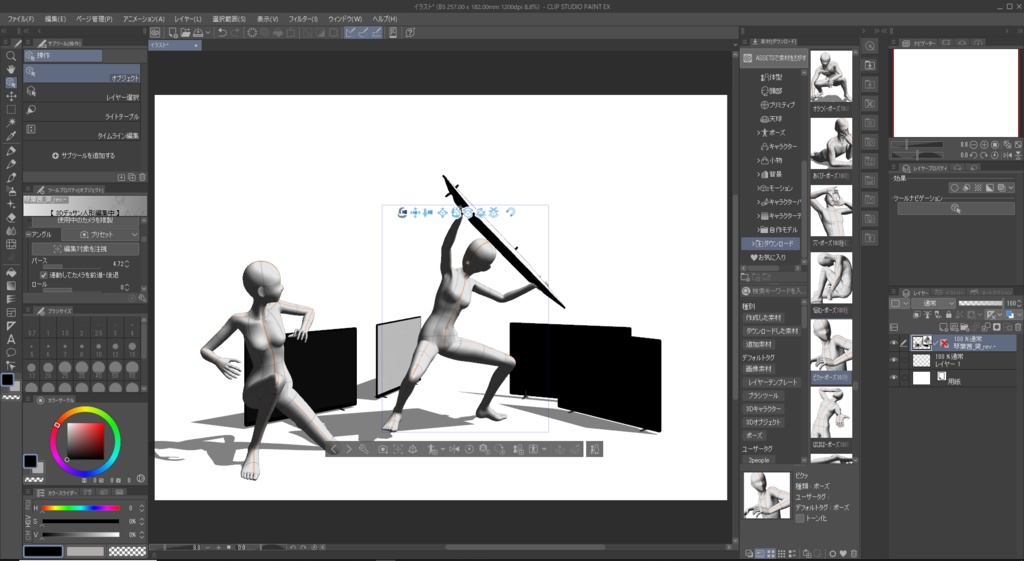This screenshot has height=561, width=1024.
Task: Click Zoom out minus icon in Navigator
Action: [x=973, y=144]
